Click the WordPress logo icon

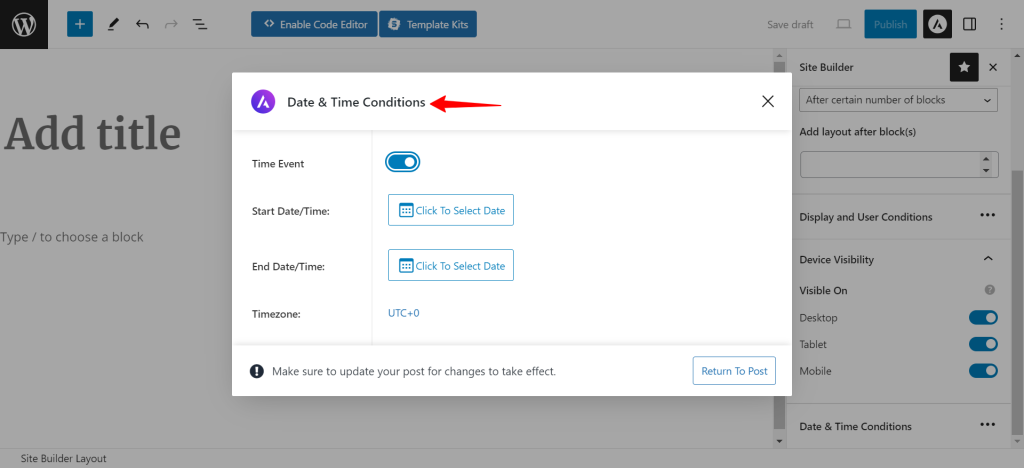pyautogui.click(x=24, y=24)
